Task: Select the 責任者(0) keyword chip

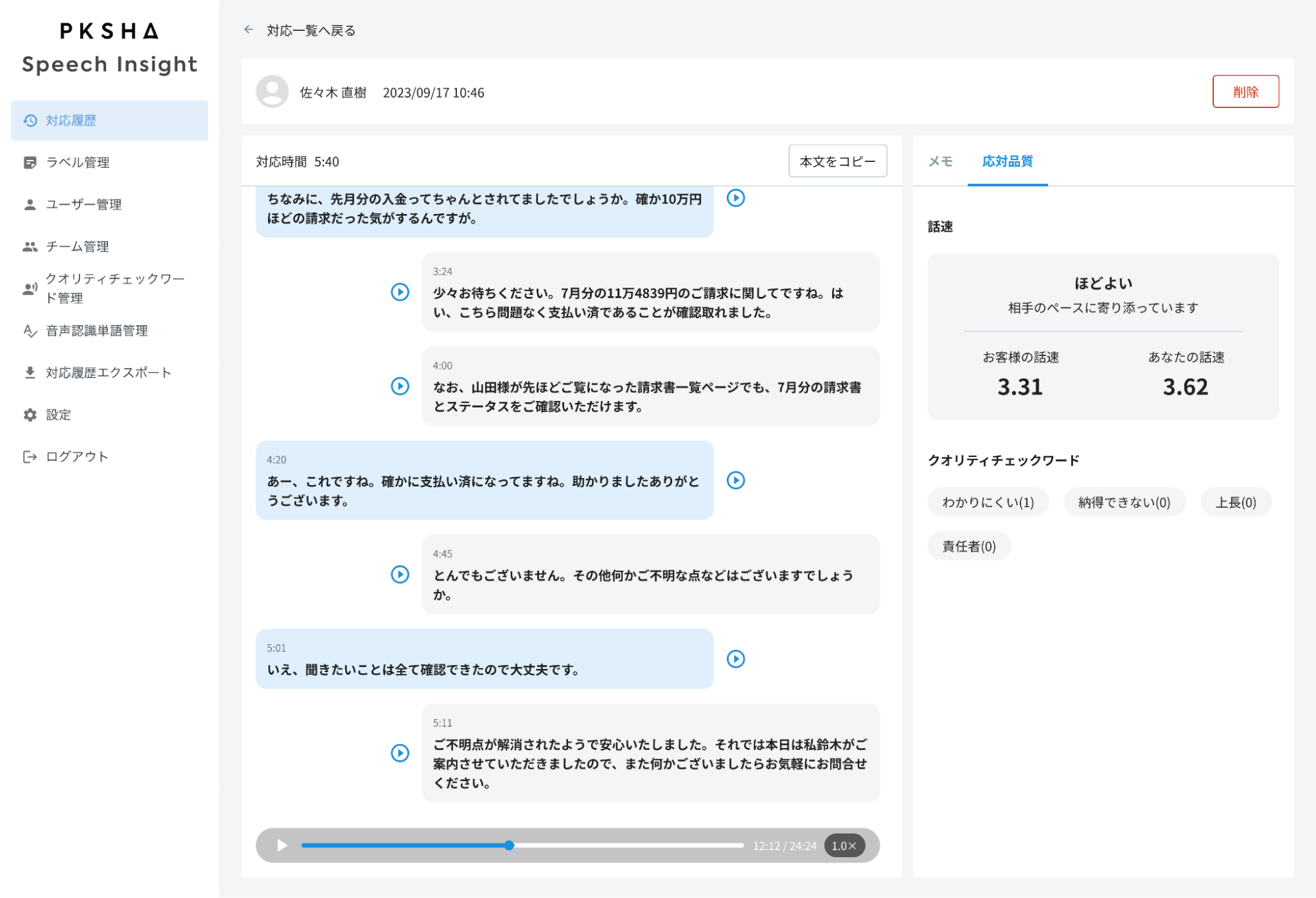Action: (x=968, y=546)
